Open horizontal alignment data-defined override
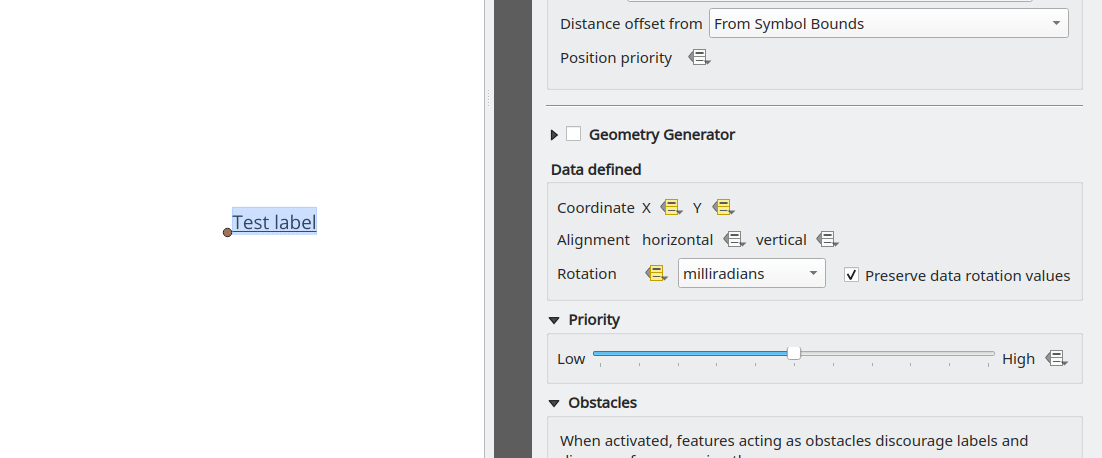The width and height of the screenshot is (1102, 458). pos(734,240)
